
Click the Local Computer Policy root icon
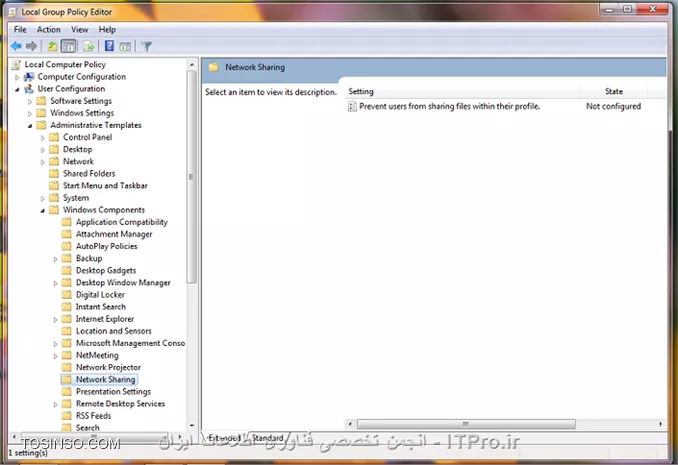(x=16, y=64)
